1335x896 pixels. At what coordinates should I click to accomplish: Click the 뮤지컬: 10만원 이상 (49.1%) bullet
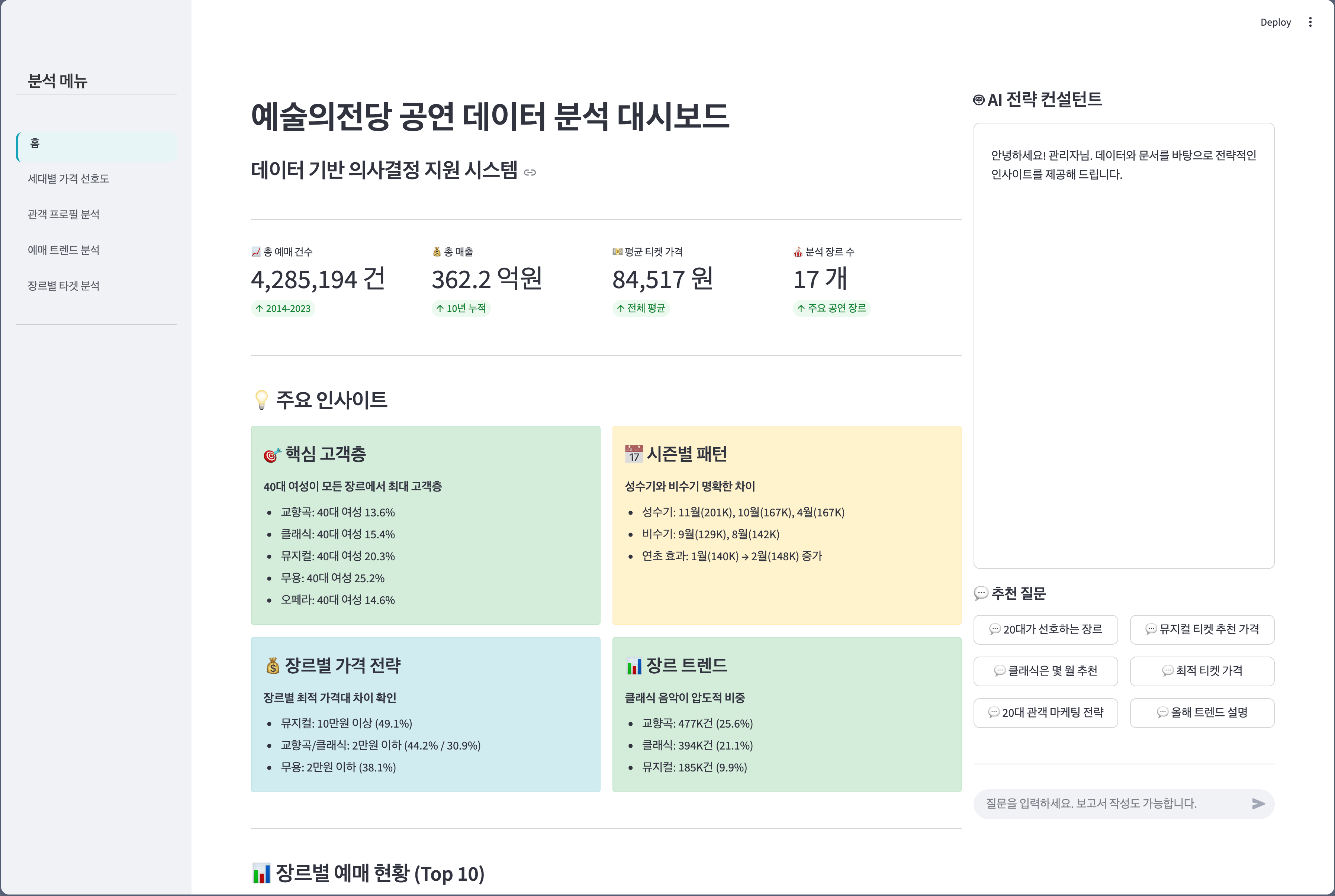pos(346,724)
